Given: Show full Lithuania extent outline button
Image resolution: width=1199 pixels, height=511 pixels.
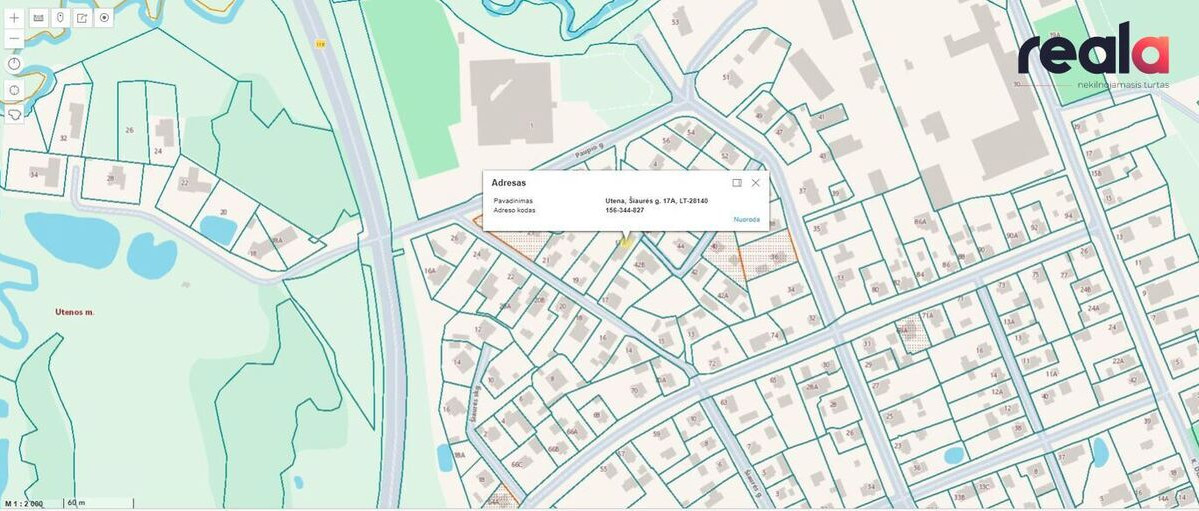Looking at the screenshot, I should coord(15,114).
